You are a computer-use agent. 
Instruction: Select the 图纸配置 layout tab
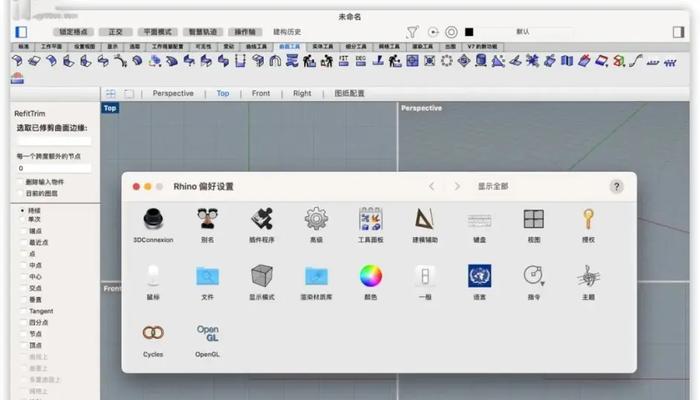tap(350, 93)
